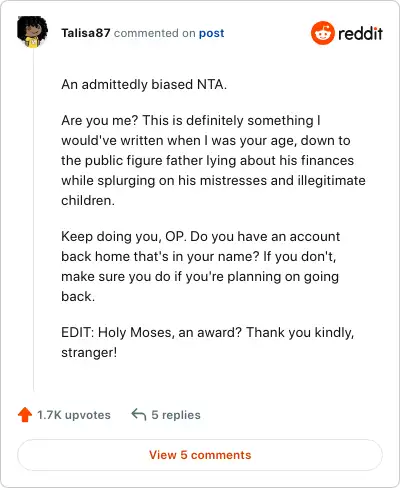This screenshot has width=400, height=488.
Task: Click the "Keep doing you, OP." sentence
Action: click(x=124, y=236)
